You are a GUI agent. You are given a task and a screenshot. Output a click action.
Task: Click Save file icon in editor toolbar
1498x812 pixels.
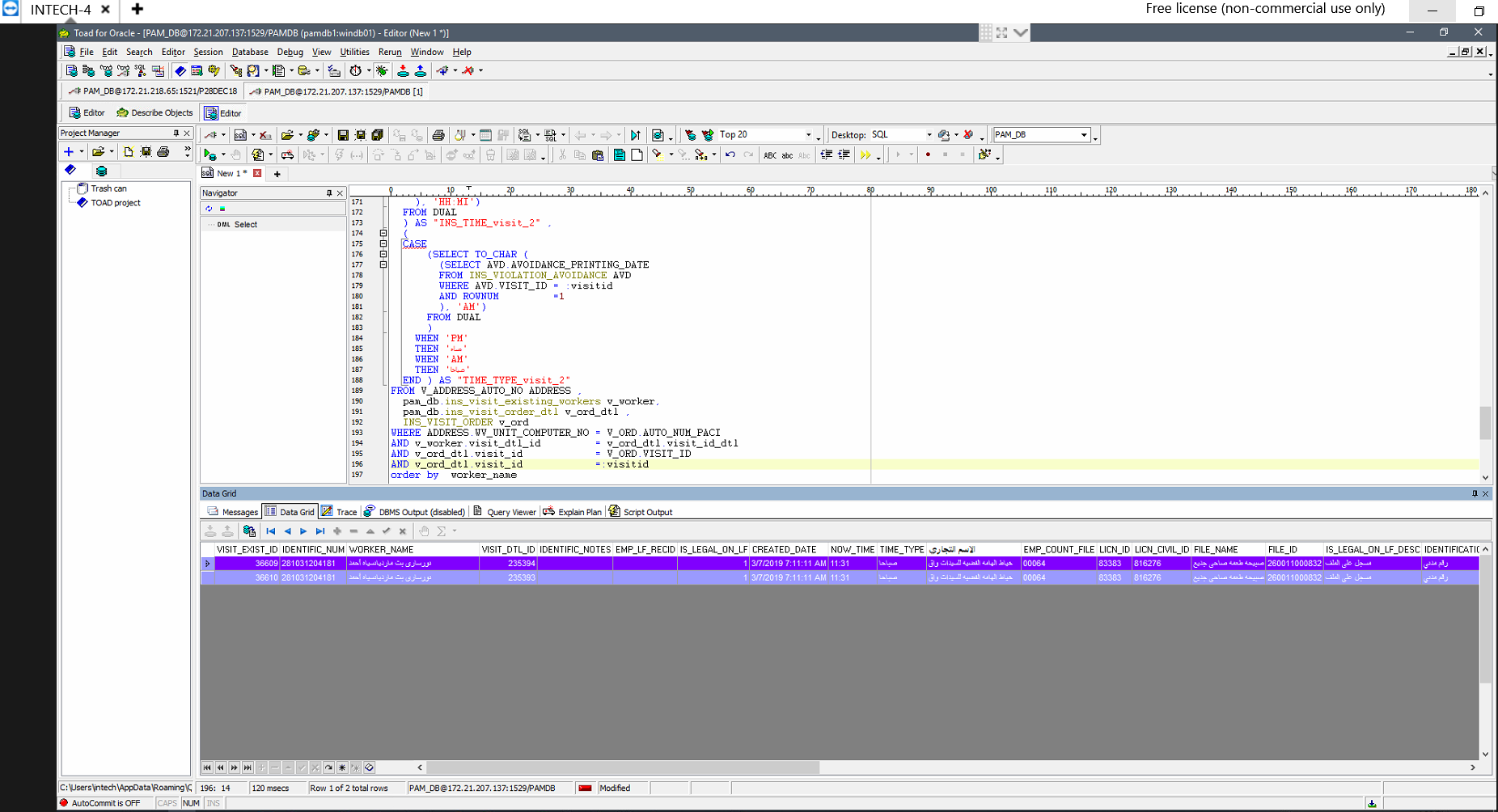343,135
